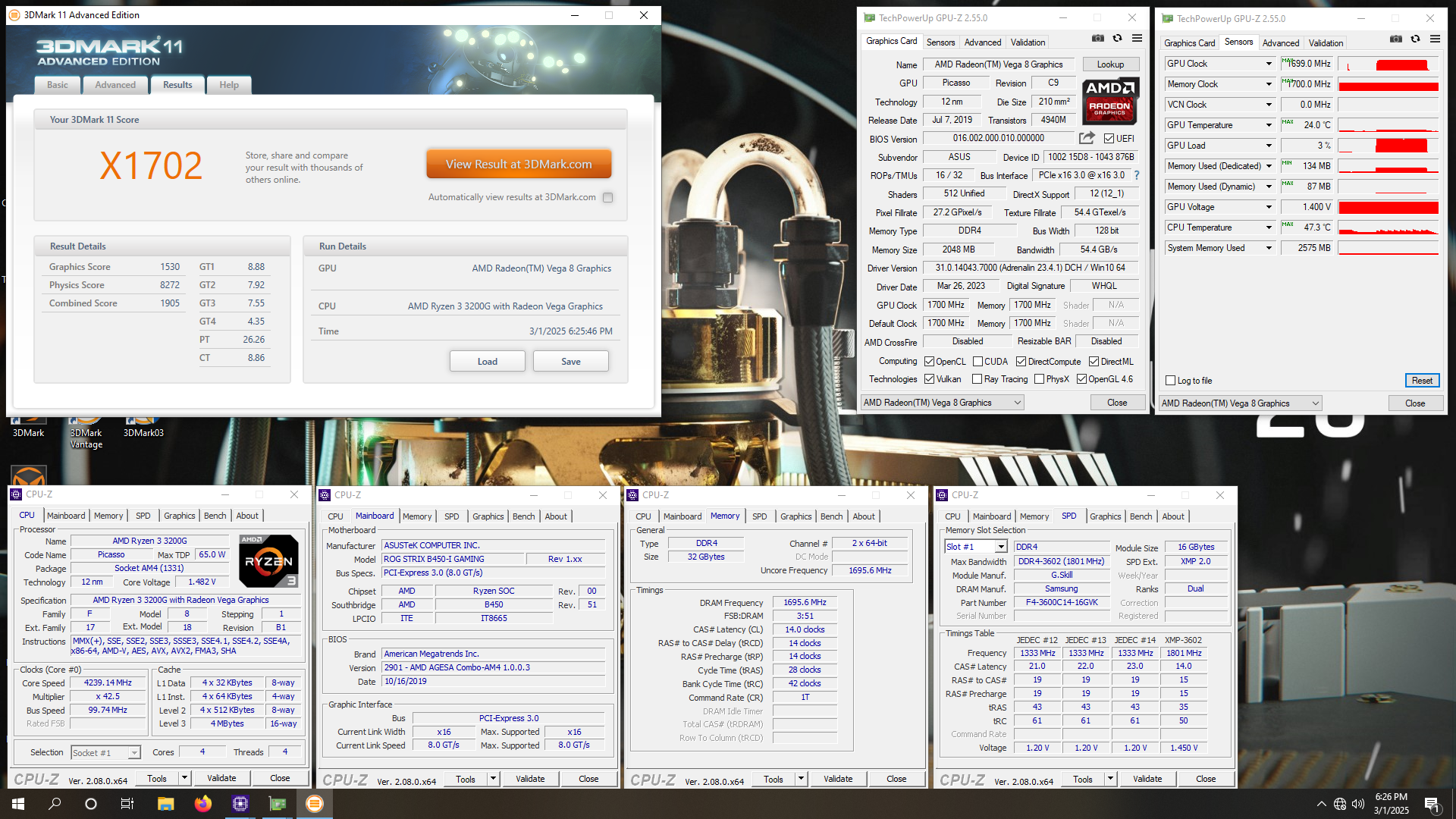Click the taskbar Search magnifier icon
The width and height of the screenshot is (1456, 819).
(55, 804)
